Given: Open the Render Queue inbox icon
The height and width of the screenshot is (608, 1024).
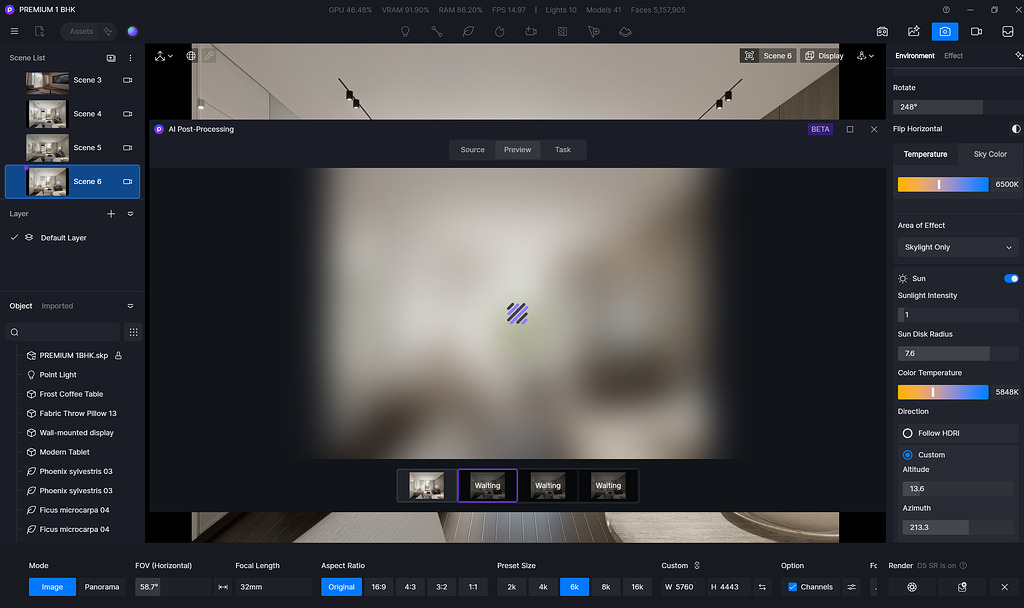Looking at the screenshot, I should click(x=1007, y=31).
